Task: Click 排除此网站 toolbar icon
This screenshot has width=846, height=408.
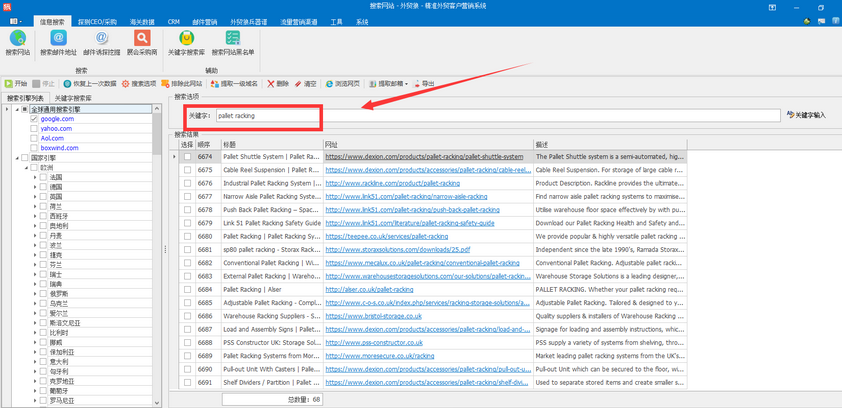Action: click(181, 84)
